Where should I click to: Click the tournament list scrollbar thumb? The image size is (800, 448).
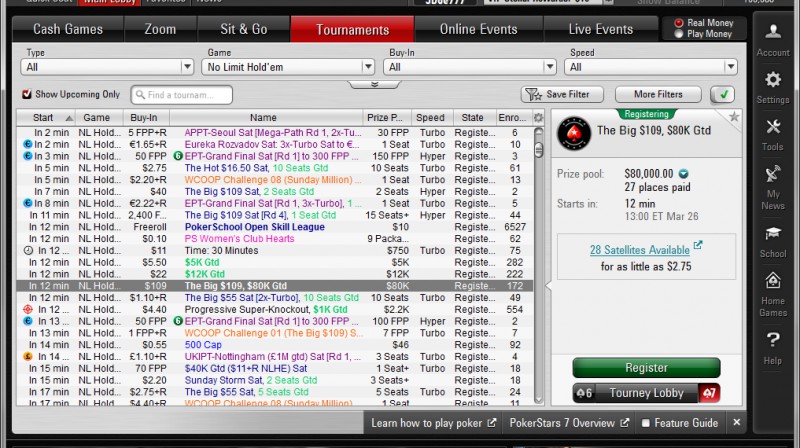tap(539, 150)
